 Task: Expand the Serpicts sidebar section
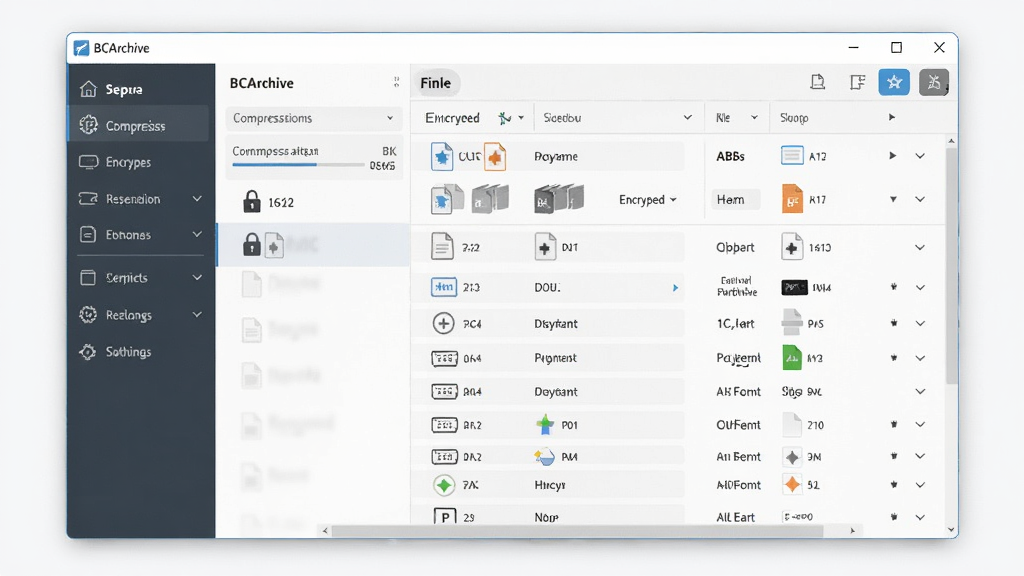pos(197,278)
